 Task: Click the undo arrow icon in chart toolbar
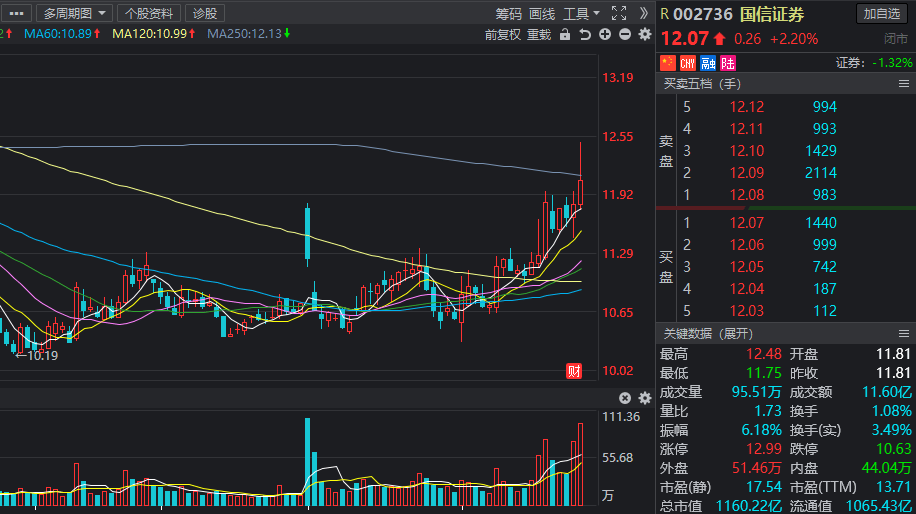pyautogui.click(x=585, y=35)
